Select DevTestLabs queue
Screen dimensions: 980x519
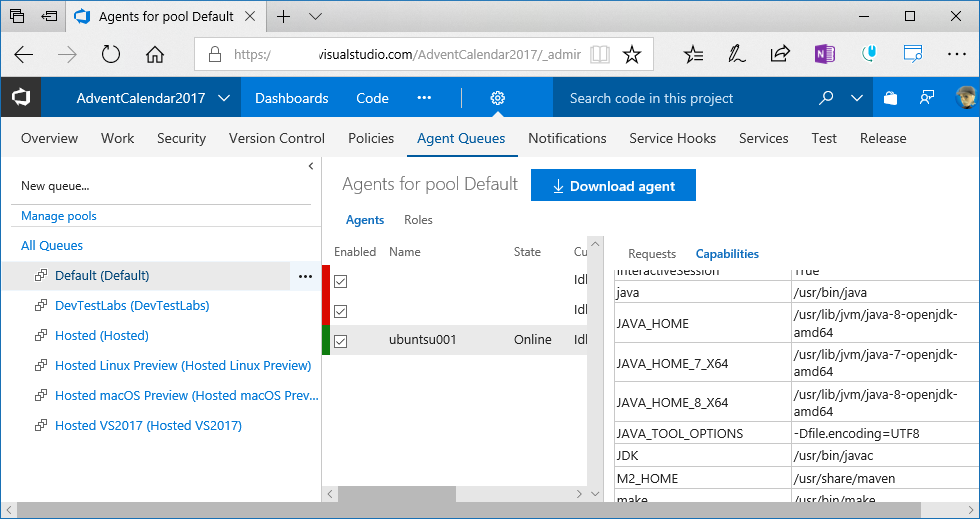tap(132, 306)
